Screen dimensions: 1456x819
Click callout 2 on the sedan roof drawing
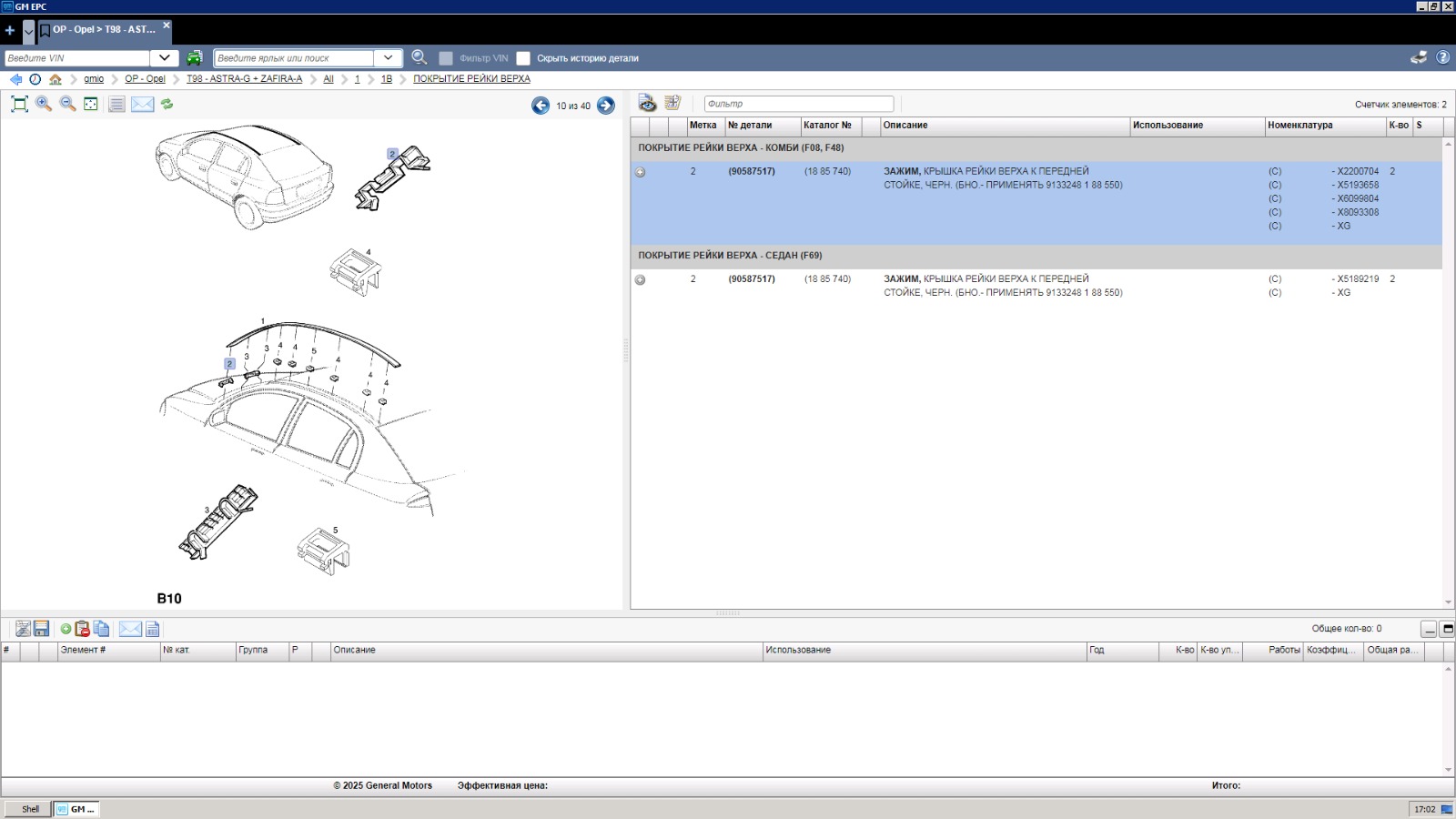(x=229, y=364)
